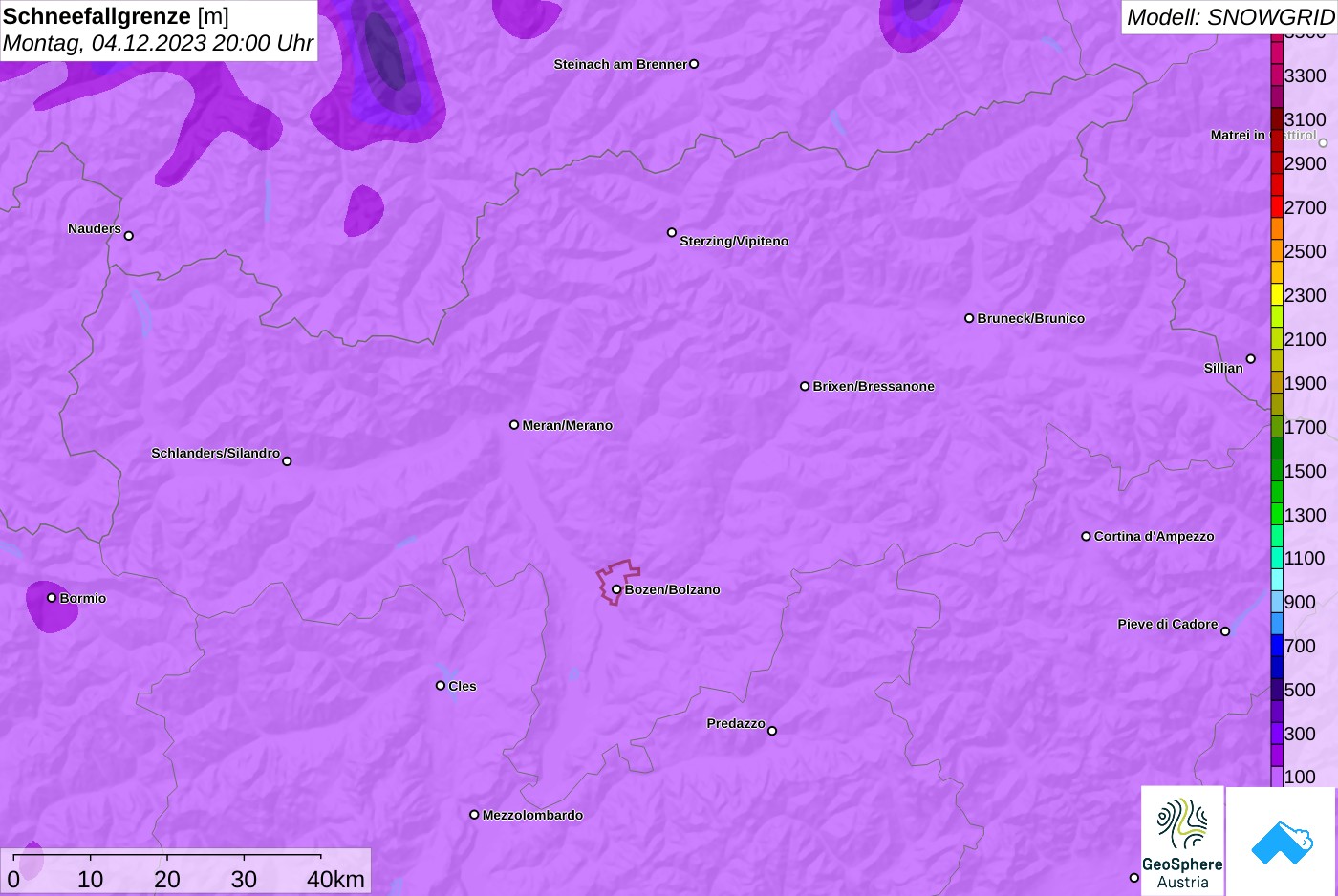Click the dark red Bozen municipality outline
This screenshot has width=1338, height=896.
tap(617, 581)
